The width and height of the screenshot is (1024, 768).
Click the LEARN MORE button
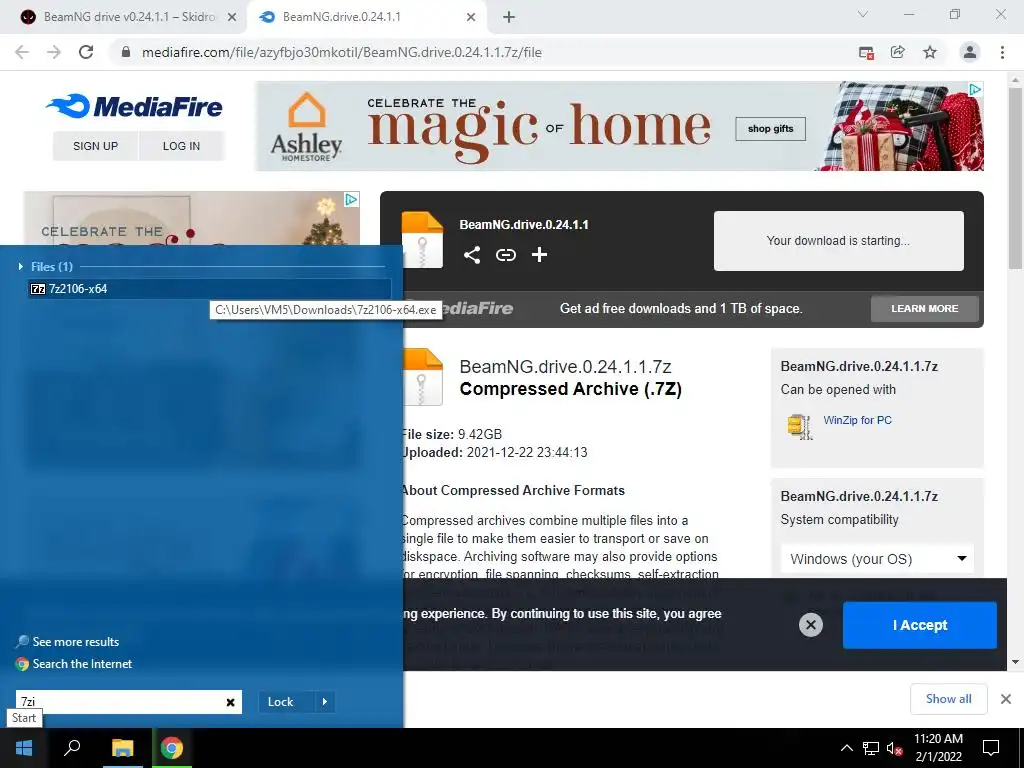[925, 308]
